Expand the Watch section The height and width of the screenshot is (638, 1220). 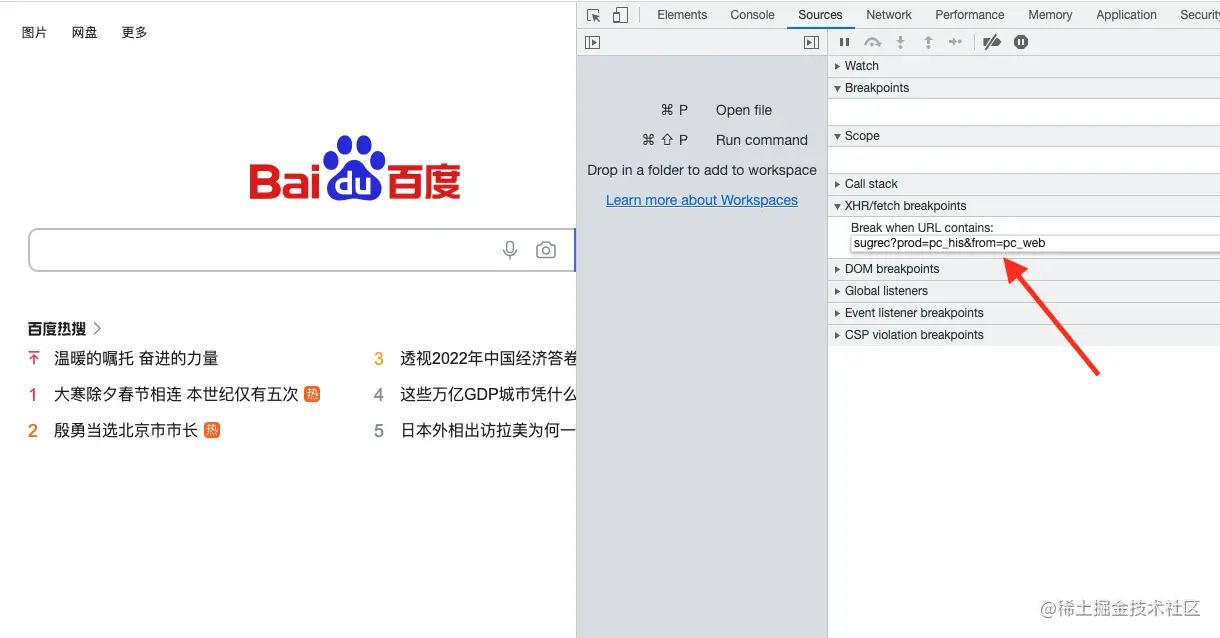point(1024,66)
